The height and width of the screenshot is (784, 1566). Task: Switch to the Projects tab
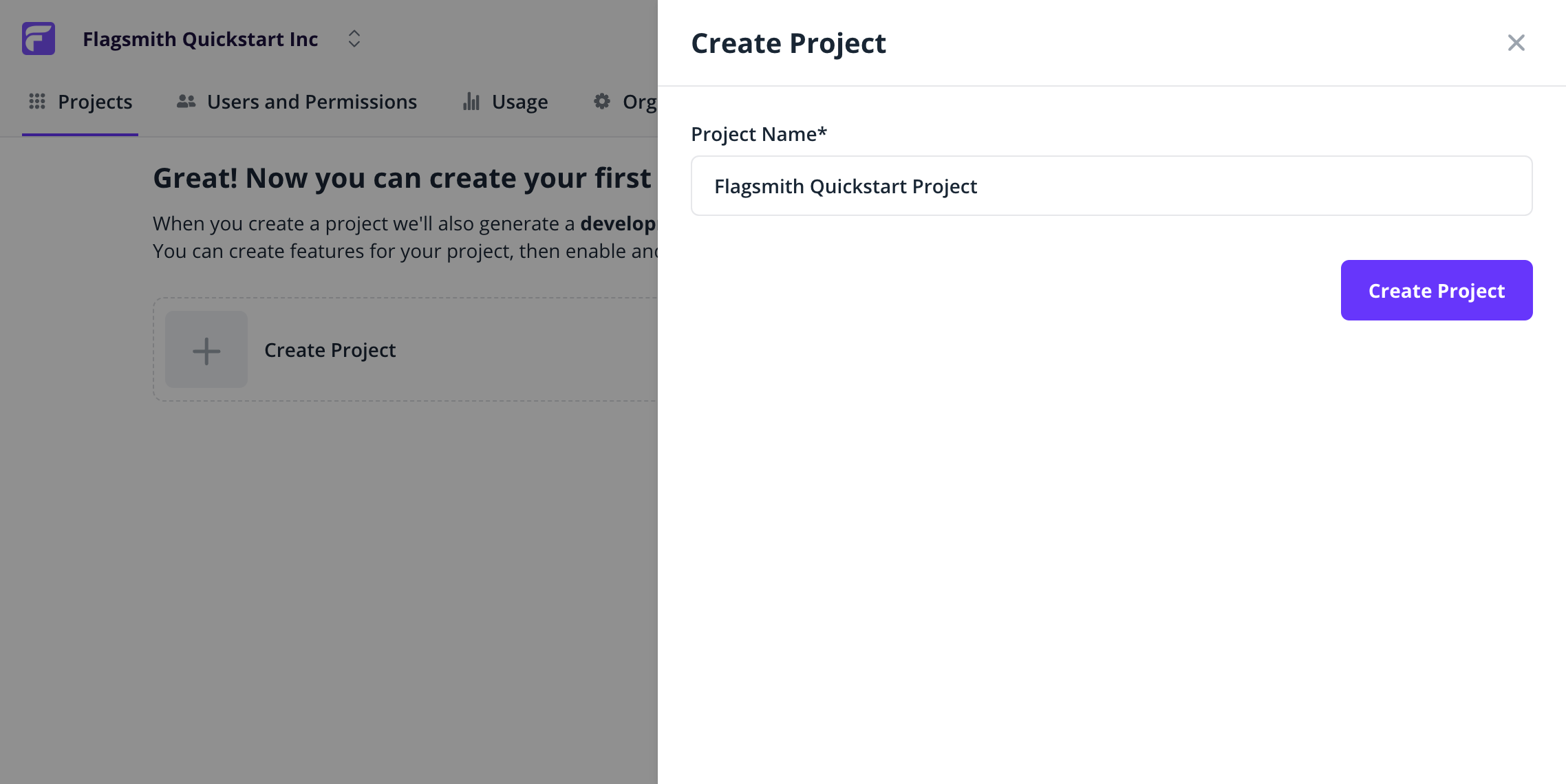(95, 101)
